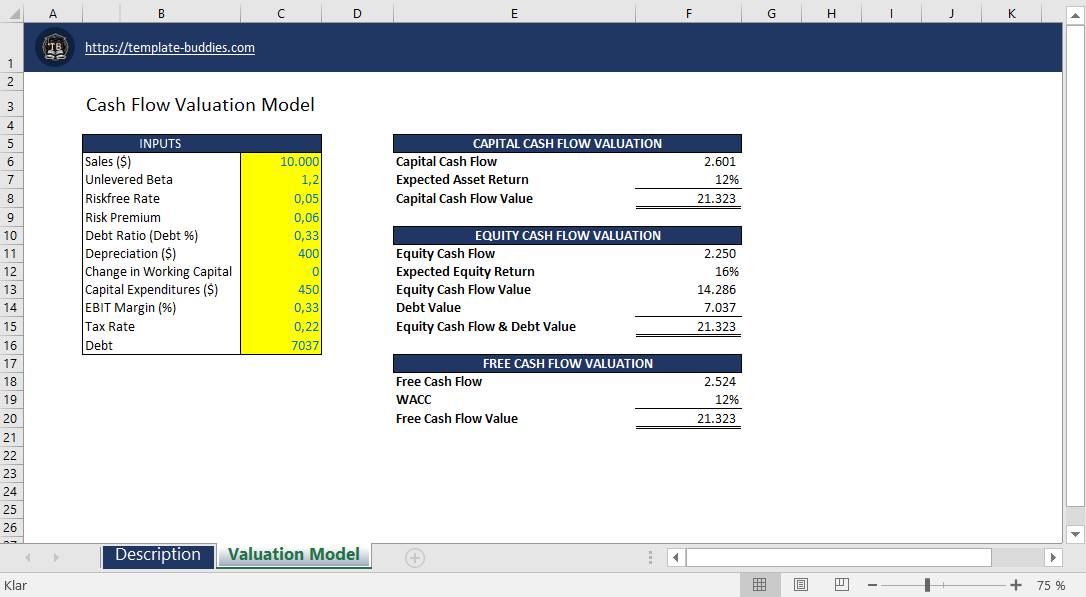This screenshot has width=1086, height=597.
Task: Open Page Layout view from status bar
Action: (x=800, y=584)
